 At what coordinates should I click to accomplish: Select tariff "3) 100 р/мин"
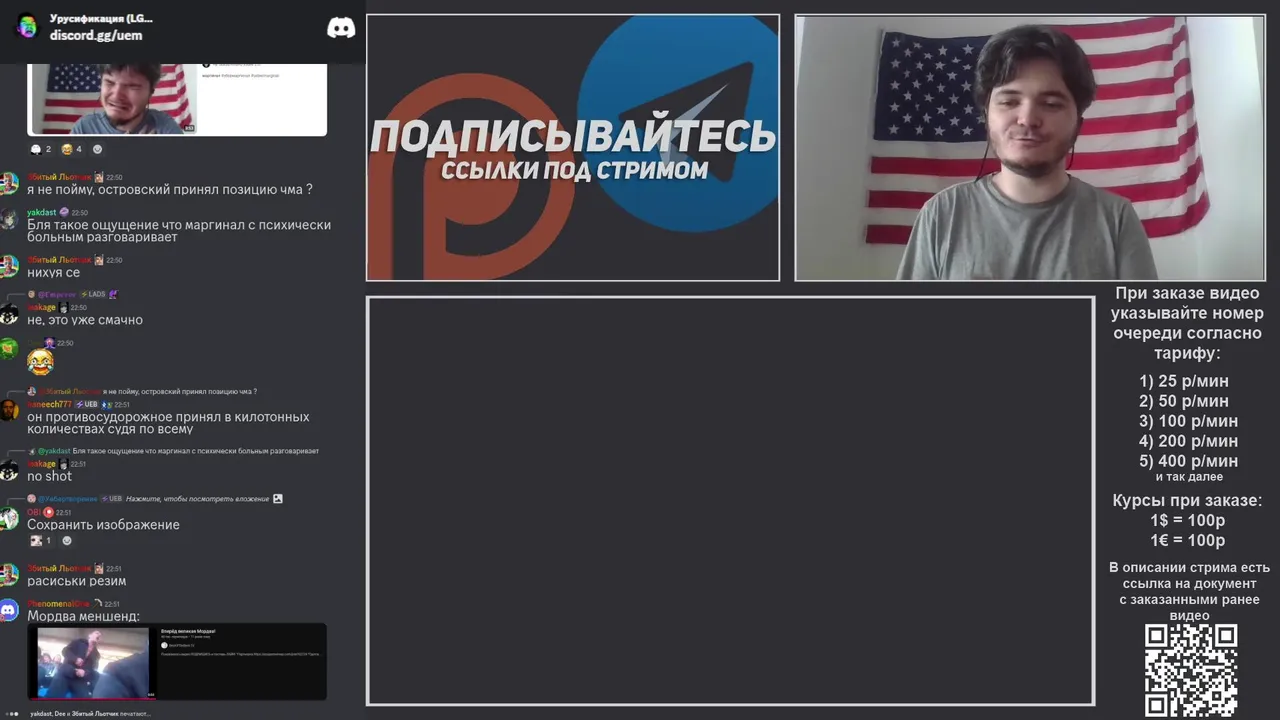(x=1188, y=421)
